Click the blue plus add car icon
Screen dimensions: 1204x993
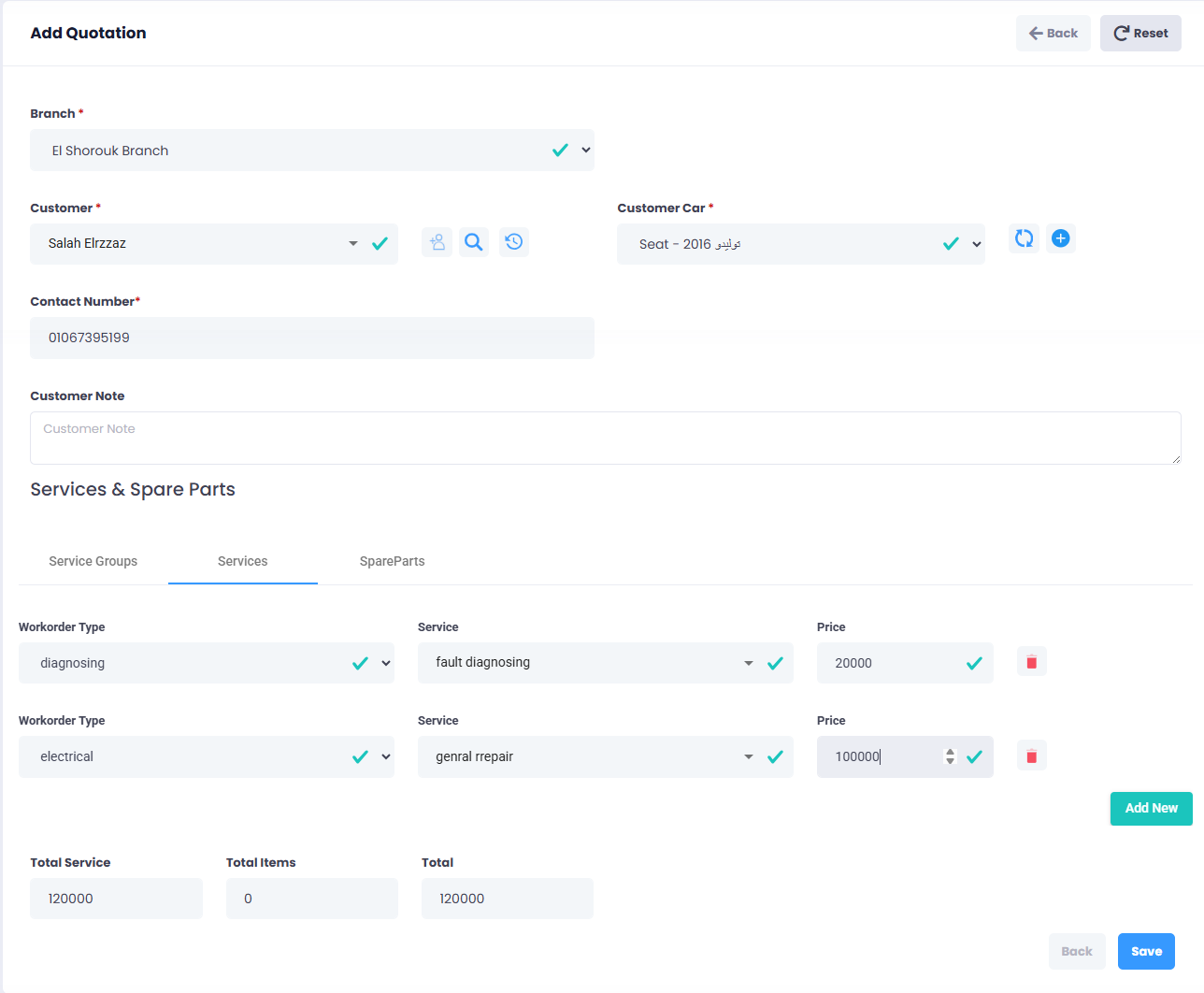click(x=1060, y=238)
